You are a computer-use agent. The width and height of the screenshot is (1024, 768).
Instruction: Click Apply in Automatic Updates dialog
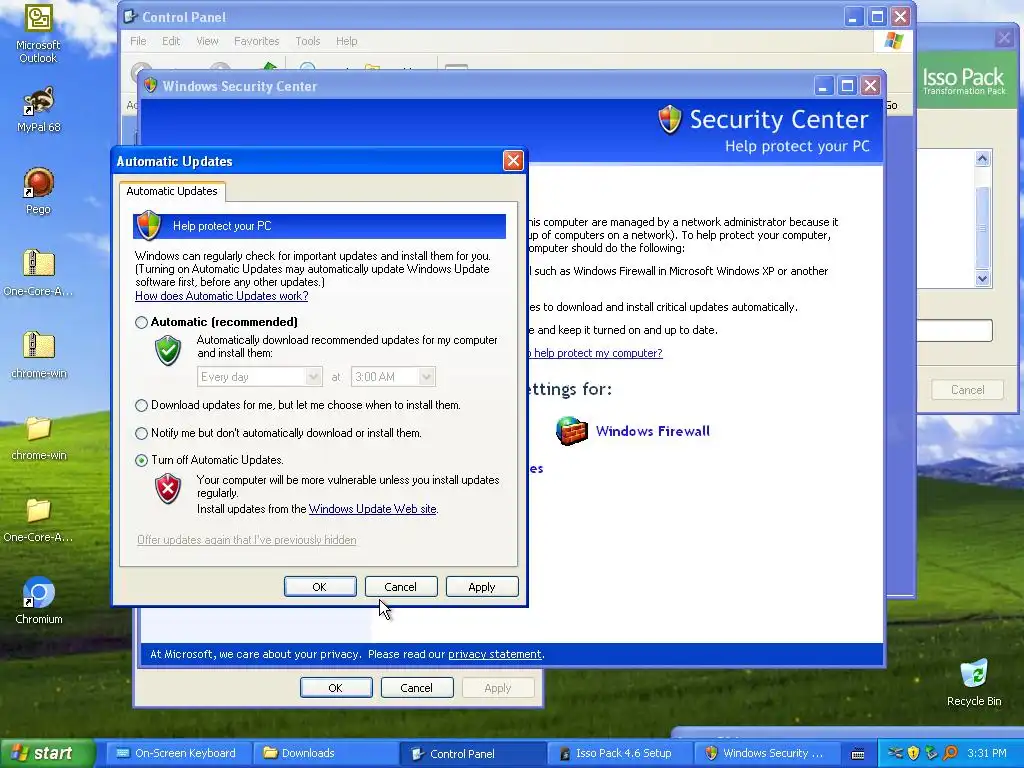(x=482, y=586)
